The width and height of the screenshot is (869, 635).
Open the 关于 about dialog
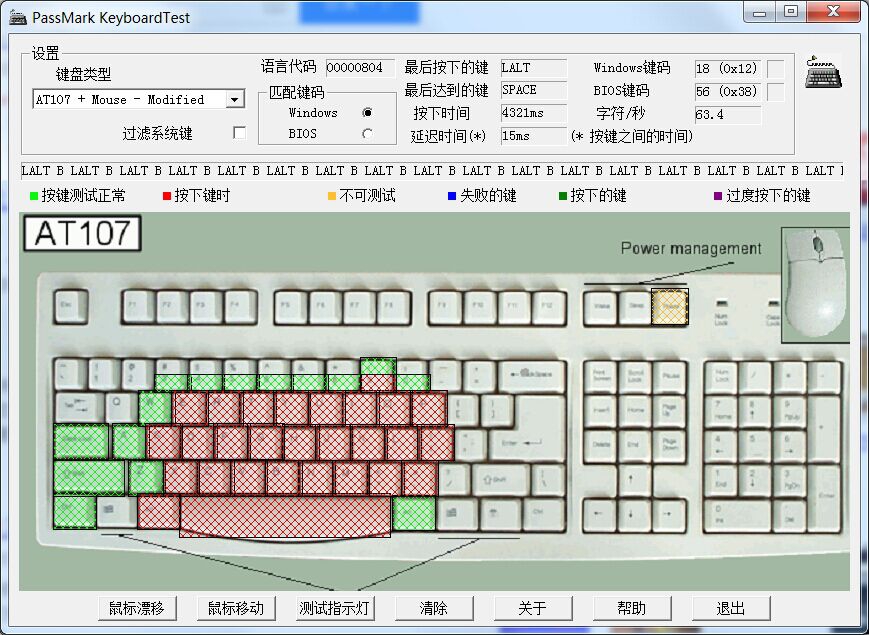click(x=533, y=608)
